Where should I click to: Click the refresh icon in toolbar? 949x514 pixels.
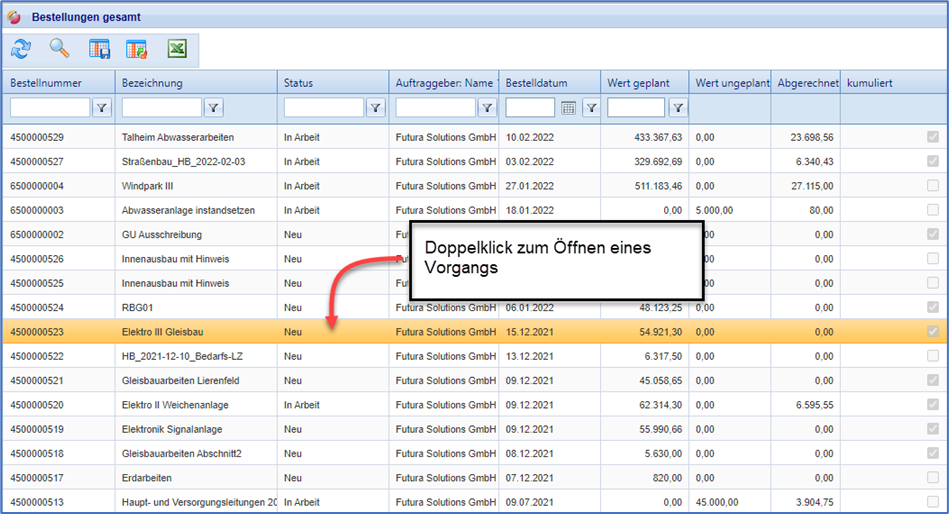21,49
